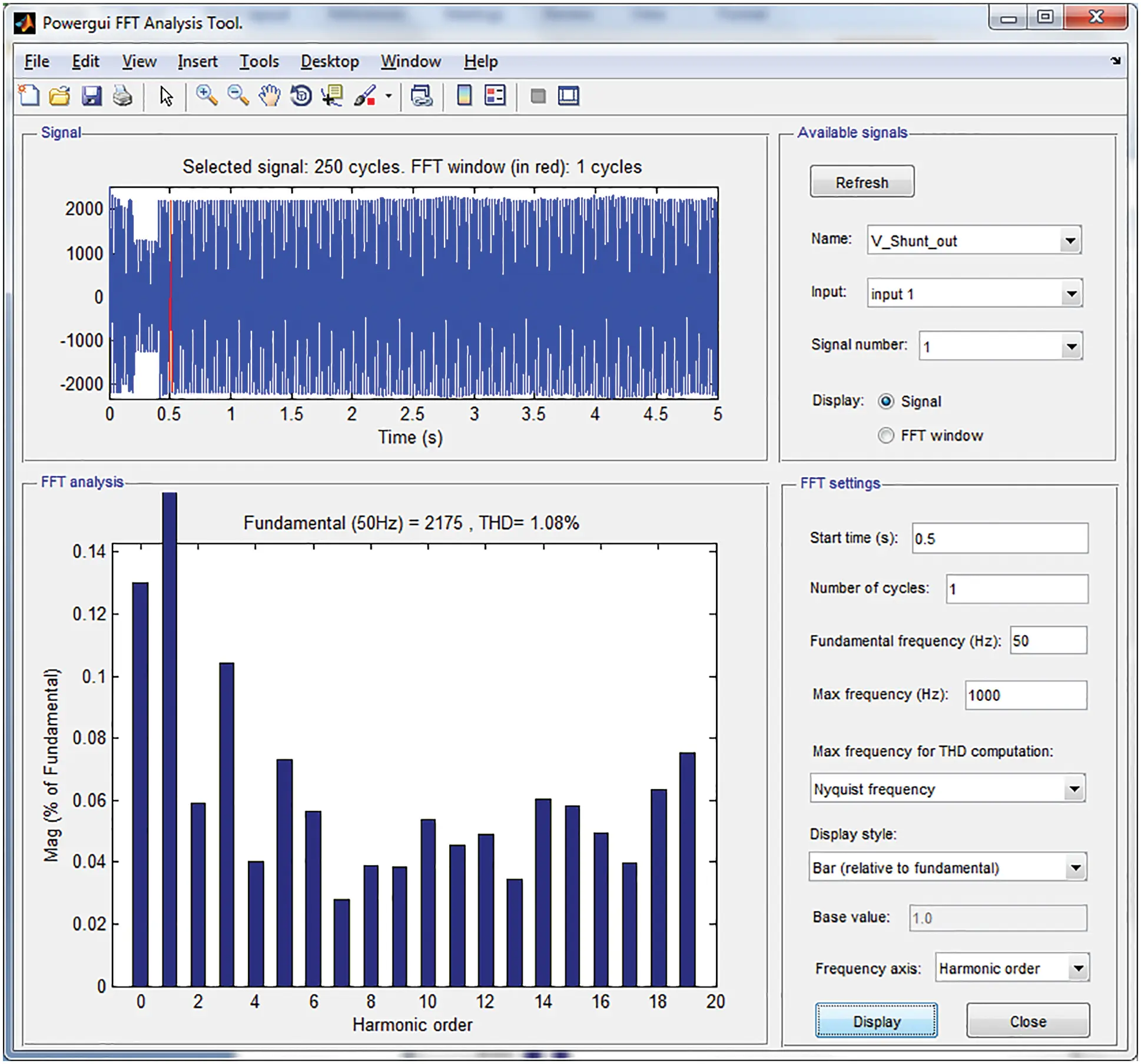Image resolution: width=1141 pixels, height=1064 pixels.
Task: Open the Insert menu
Action: [x=197, y=61]
